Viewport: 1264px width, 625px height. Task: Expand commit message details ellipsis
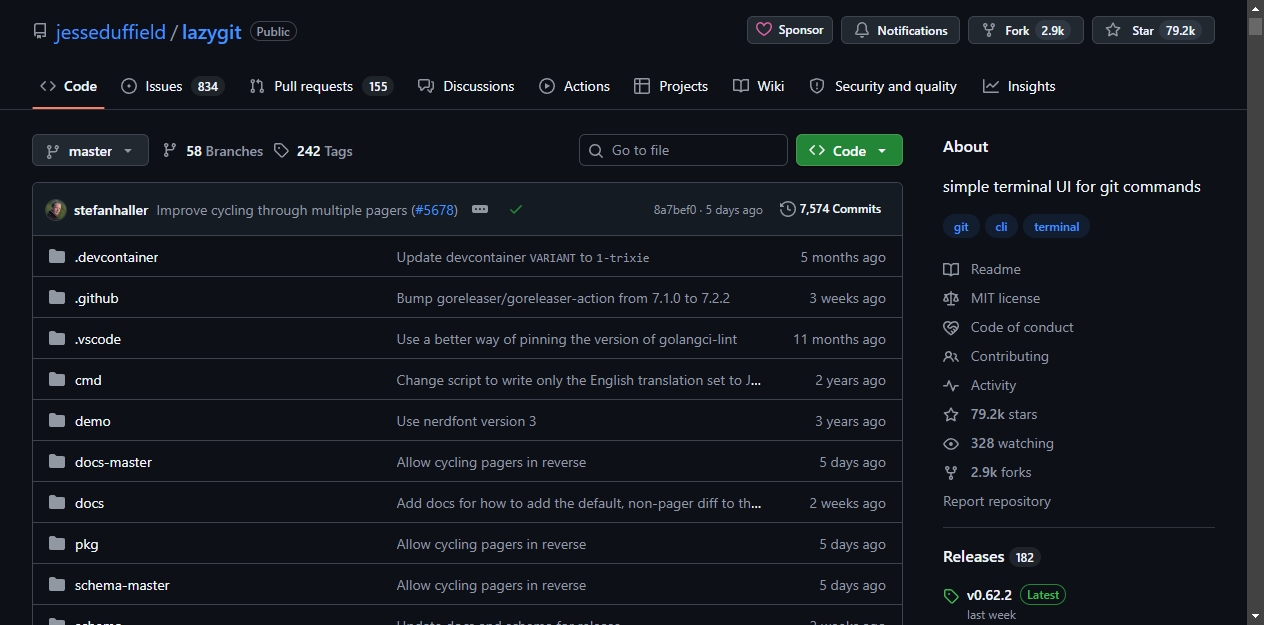pos(480,210)
